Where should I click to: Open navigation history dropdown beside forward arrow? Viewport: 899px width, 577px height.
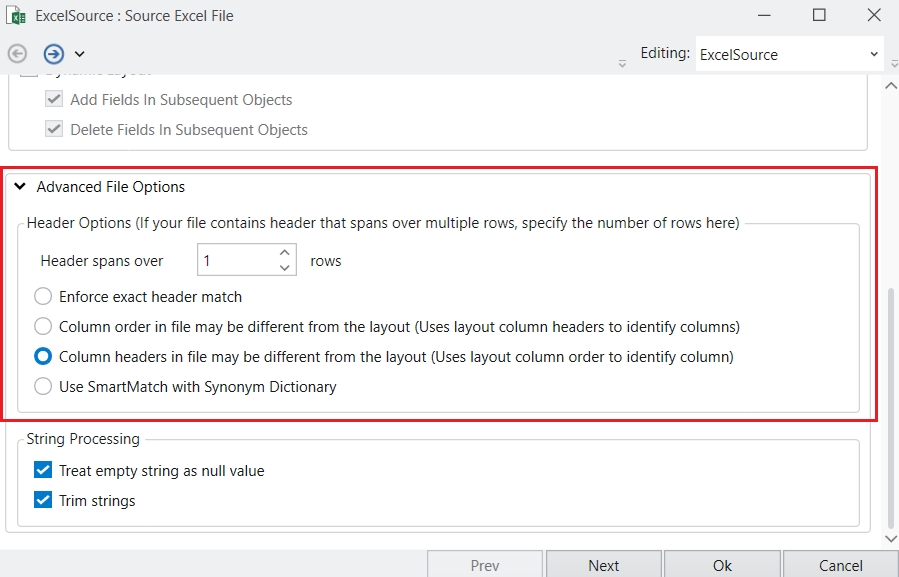(80, 54)
